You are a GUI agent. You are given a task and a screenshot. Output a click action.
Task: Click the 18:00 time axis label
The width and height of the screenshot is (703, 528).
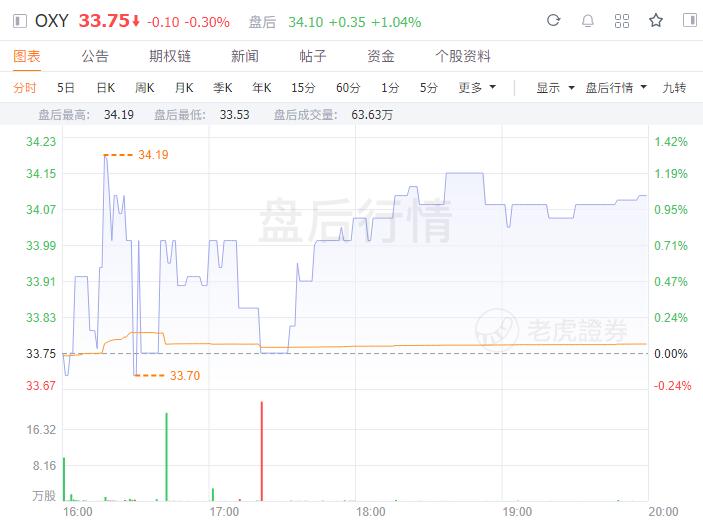(x=371, y=512)
